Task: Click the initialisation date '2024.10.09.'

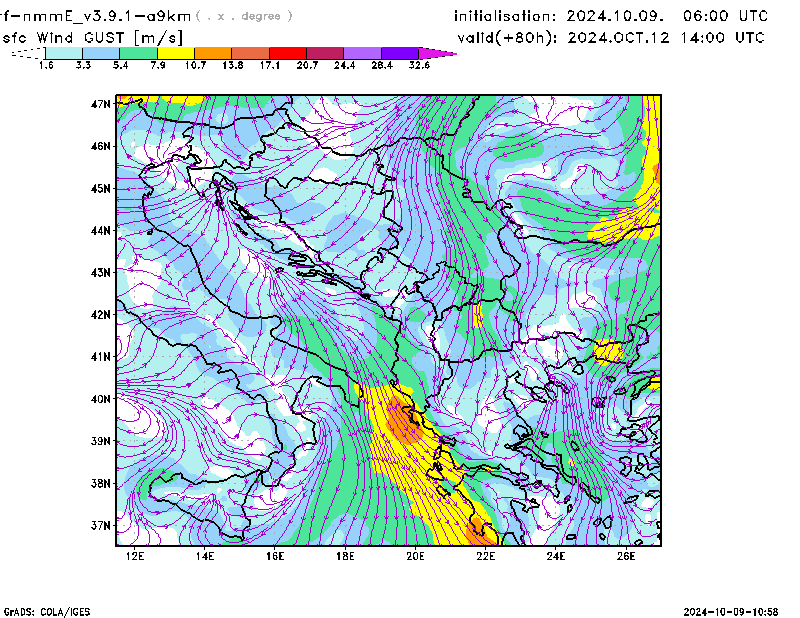Action: (x=615, y=16)
